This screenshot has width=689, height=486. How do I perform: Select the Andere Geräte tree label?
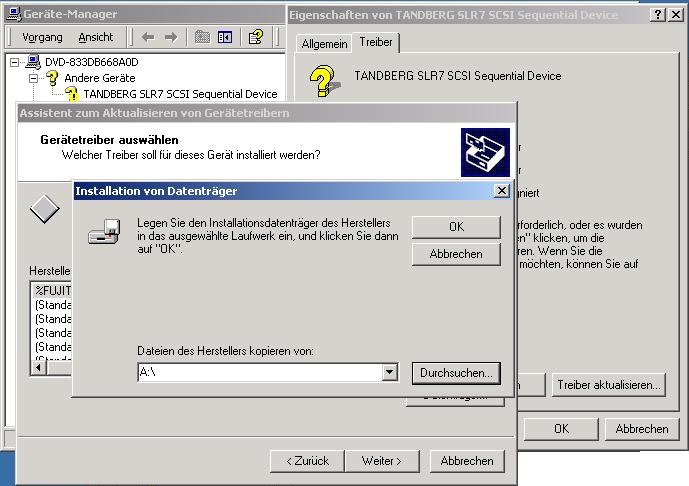point(100,78)
